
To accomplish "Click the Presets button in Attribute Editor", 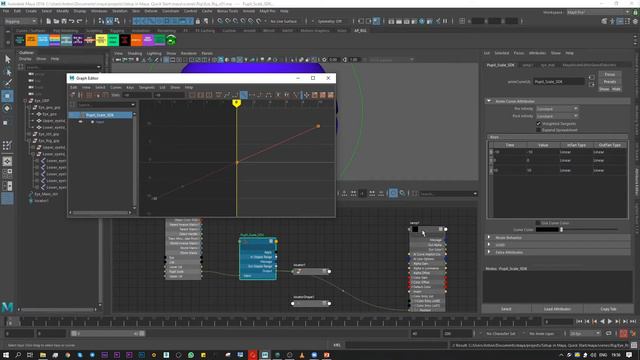I will (x=610, y=82).
